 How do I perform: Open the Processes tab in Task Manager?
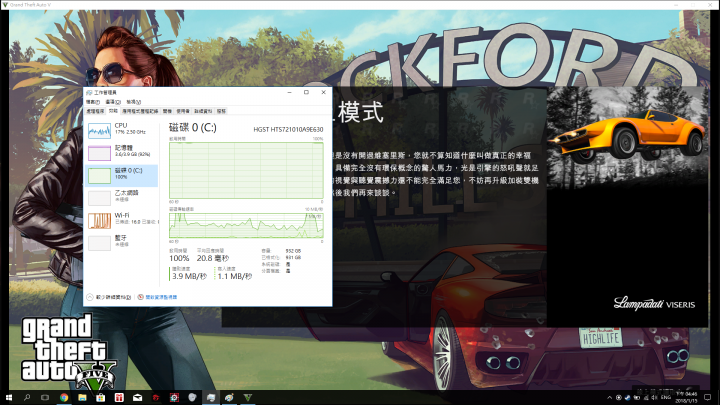(x=96, y=111)
